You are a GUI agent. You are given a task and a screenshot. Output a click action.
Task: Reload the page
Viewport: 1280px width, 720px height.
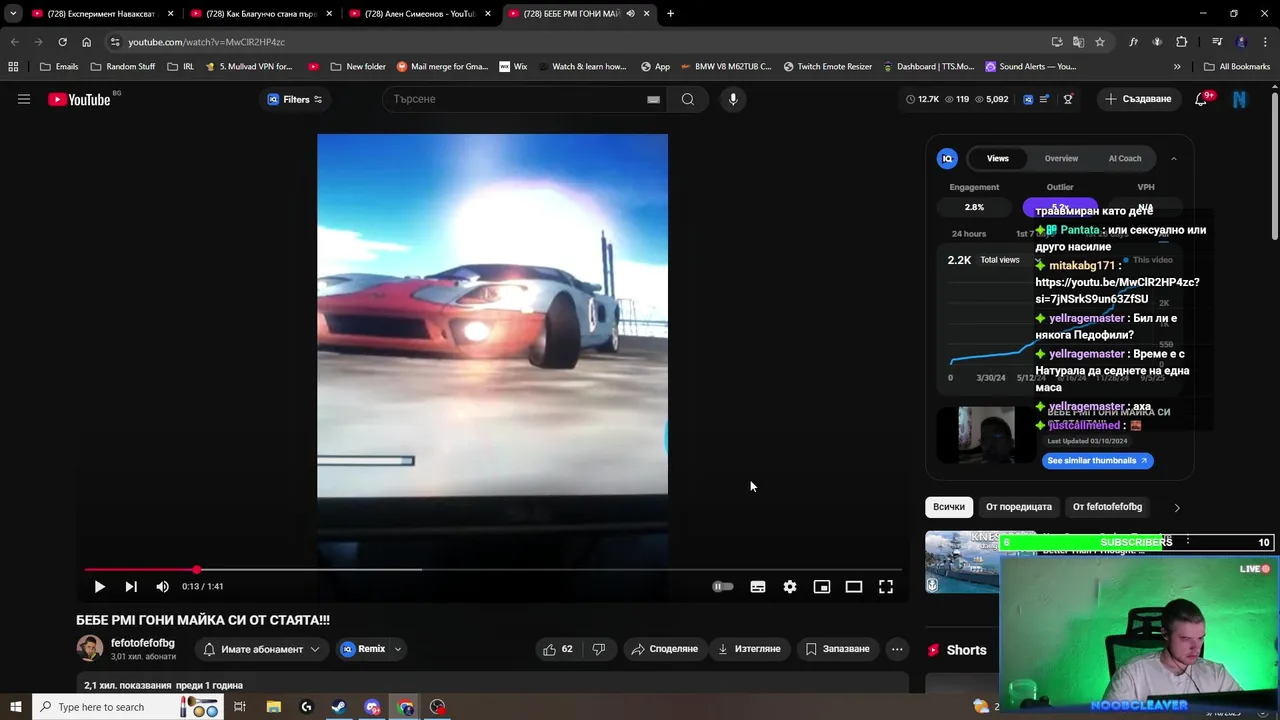[62, 42]
